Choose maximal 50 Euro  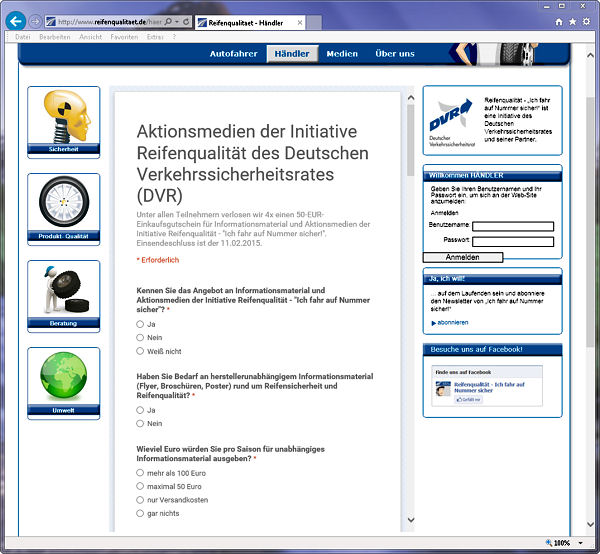pos(140,486)
